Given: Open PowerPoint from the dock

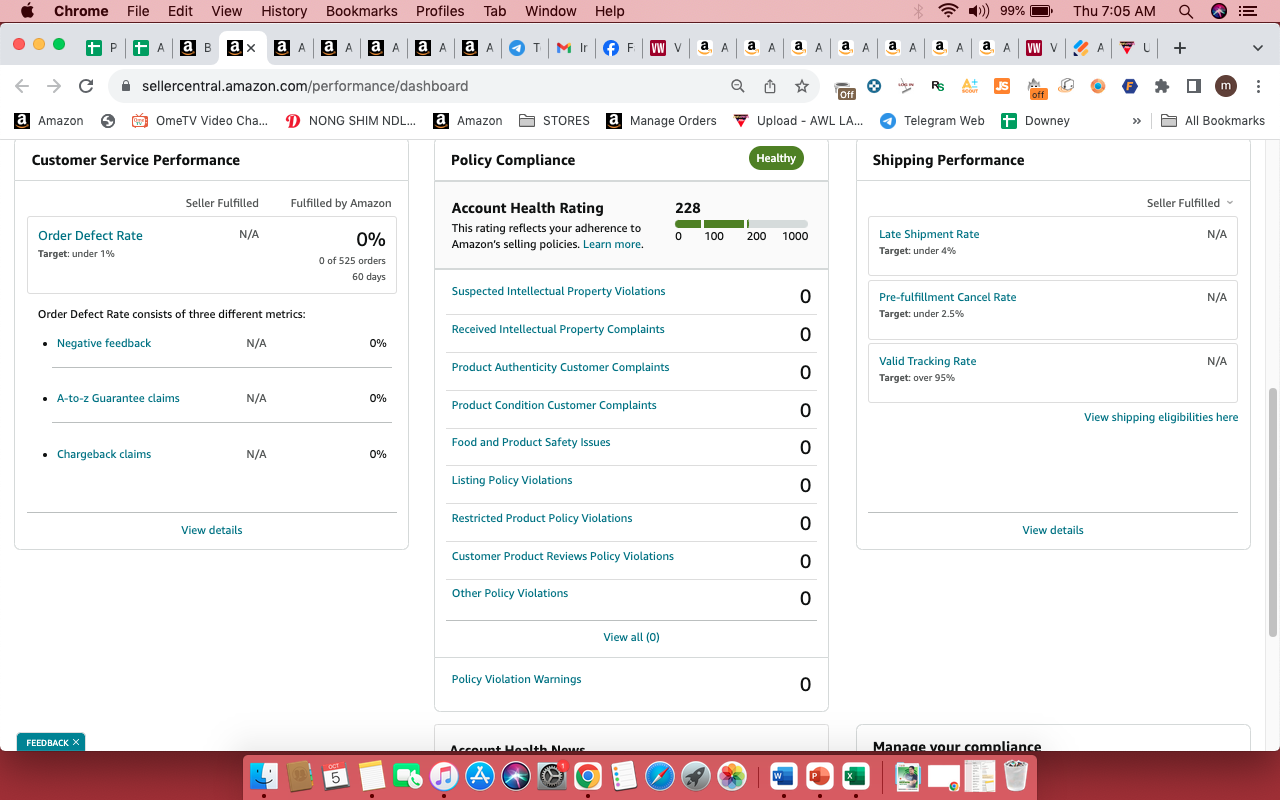Looking at the screenshot, I should 819,776.
